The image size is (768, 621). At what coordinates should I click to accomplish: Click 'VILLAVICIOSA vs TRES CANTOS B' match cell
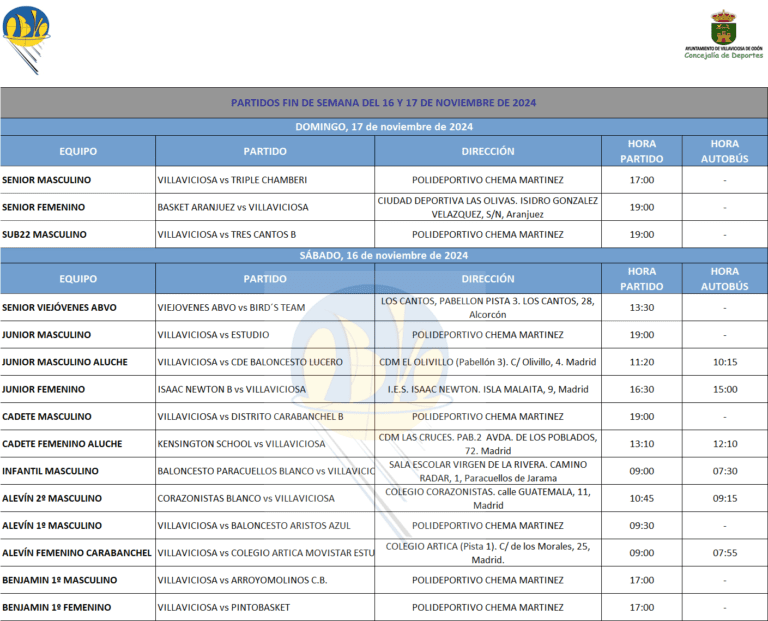pos(265,235)
